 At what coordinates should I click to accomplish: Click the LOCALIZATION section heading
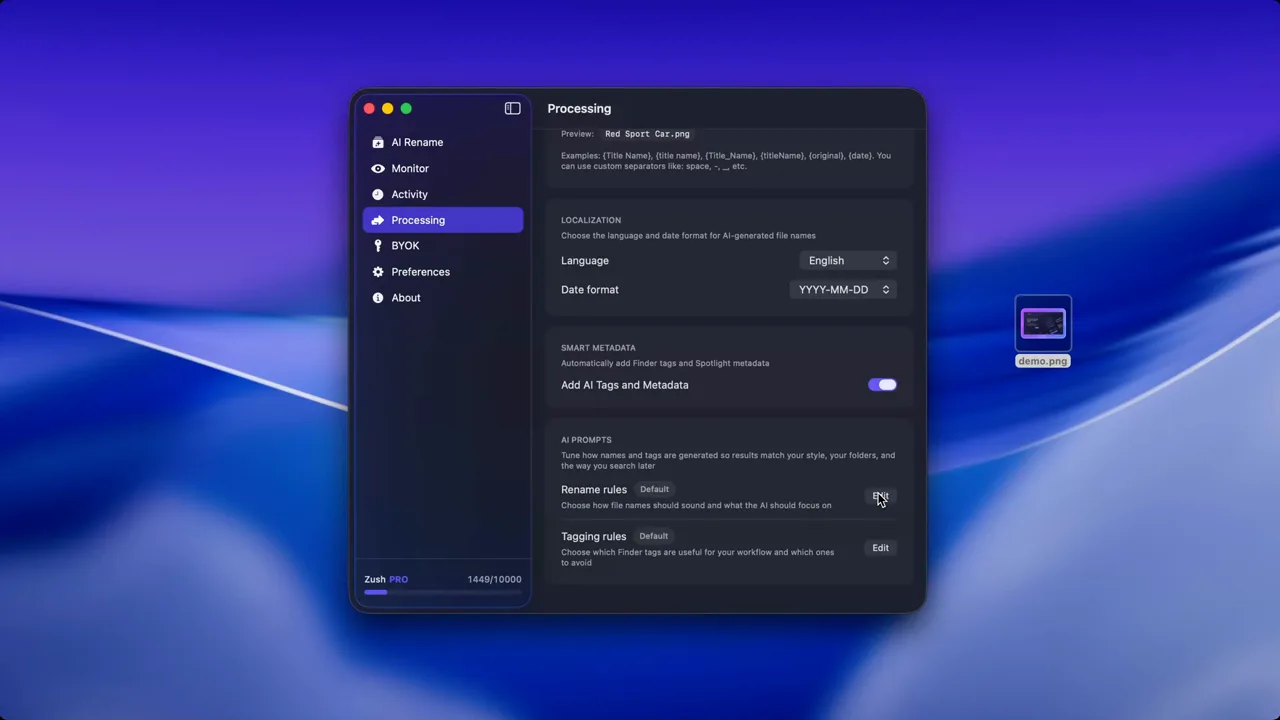pos(591,220)
